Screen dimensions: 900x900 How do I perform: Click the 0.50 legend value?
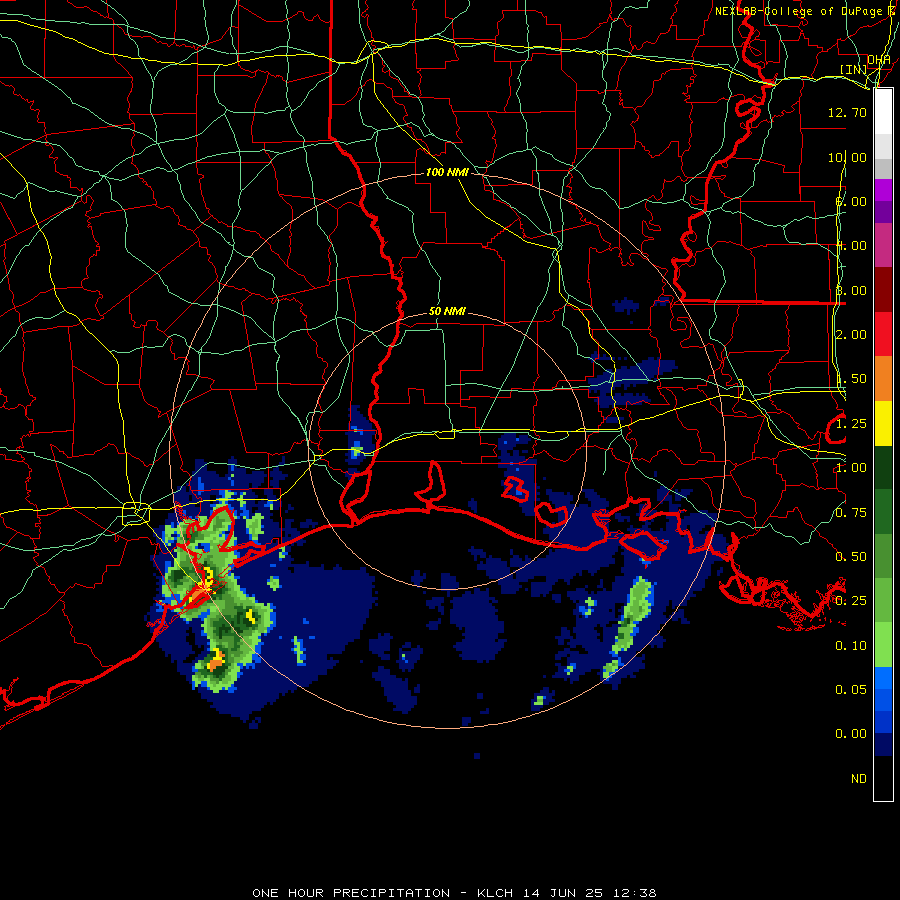pos(851,557)
